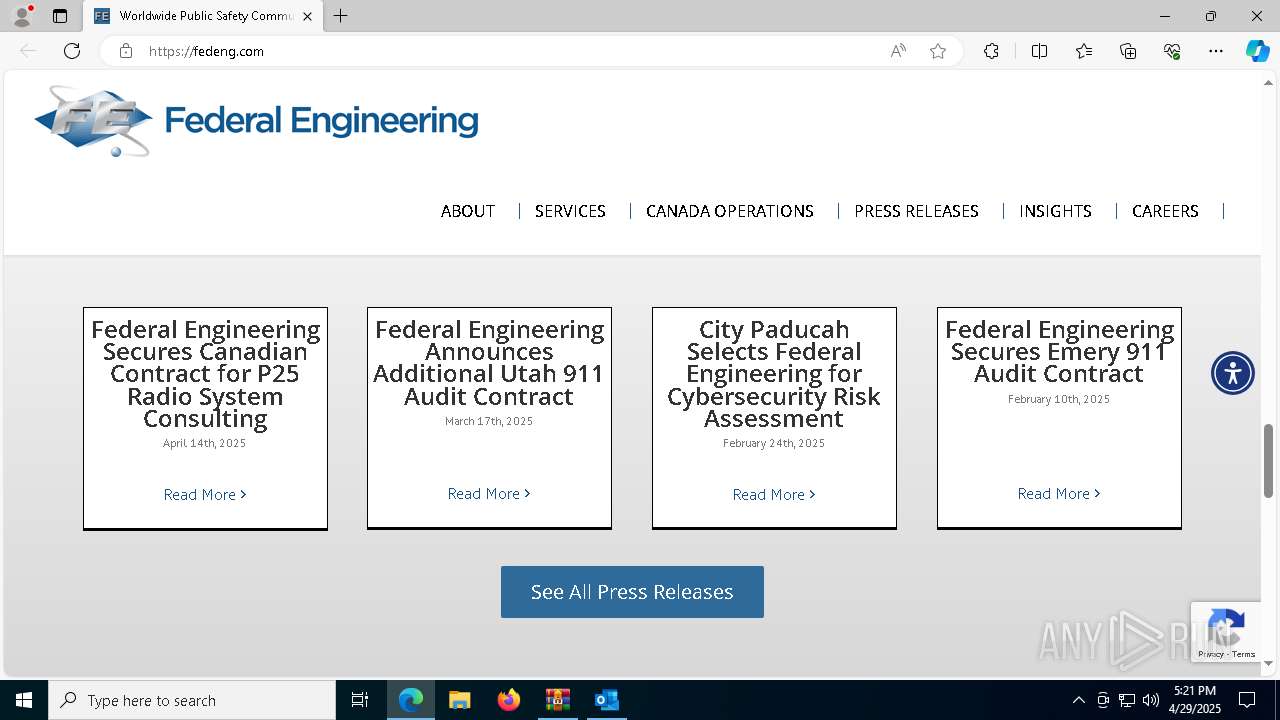Click the browser profile icon

coord(21,16)
